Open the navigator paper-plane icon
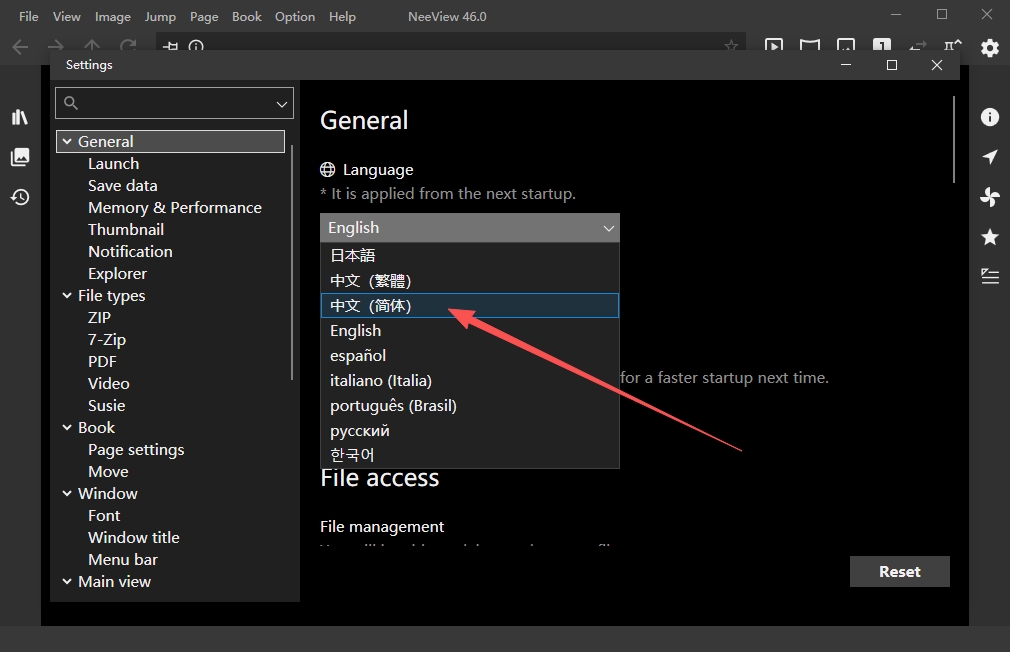Image resolution: width=1010 pixels, height=652 pixels. point(989,157)
